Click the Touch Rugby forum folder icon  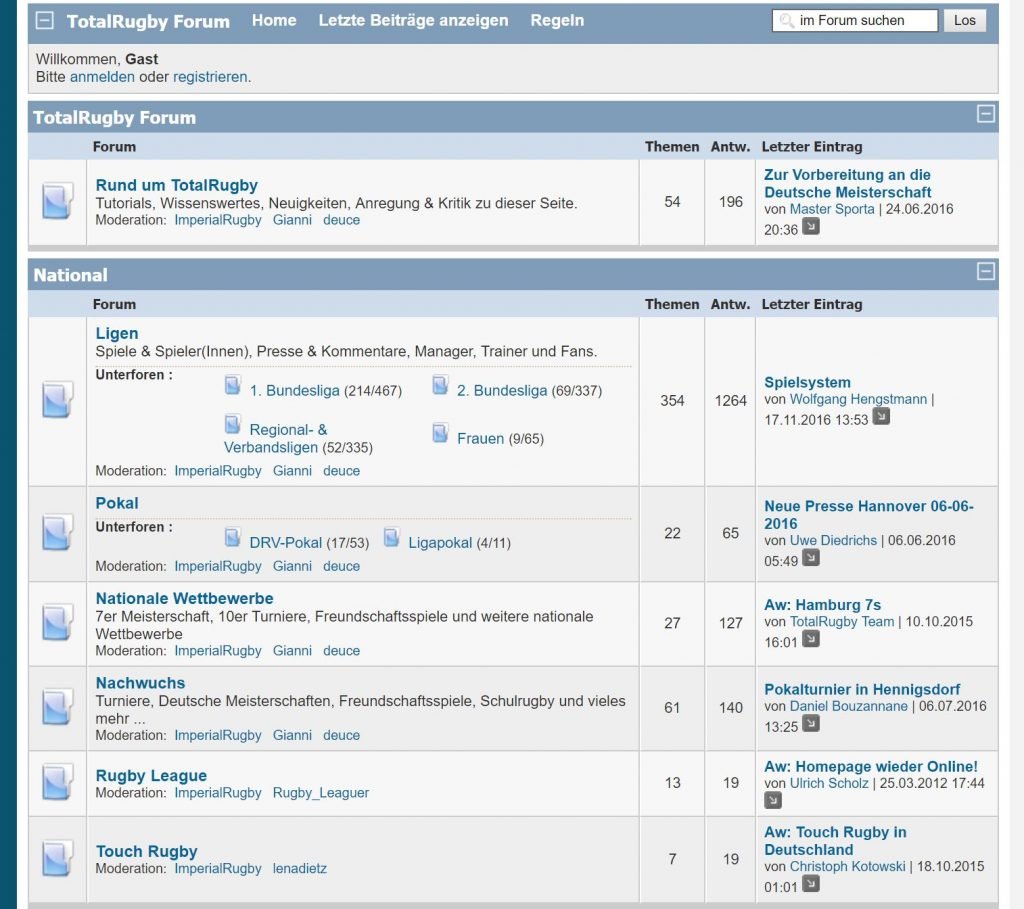click(x=57, y=859)
